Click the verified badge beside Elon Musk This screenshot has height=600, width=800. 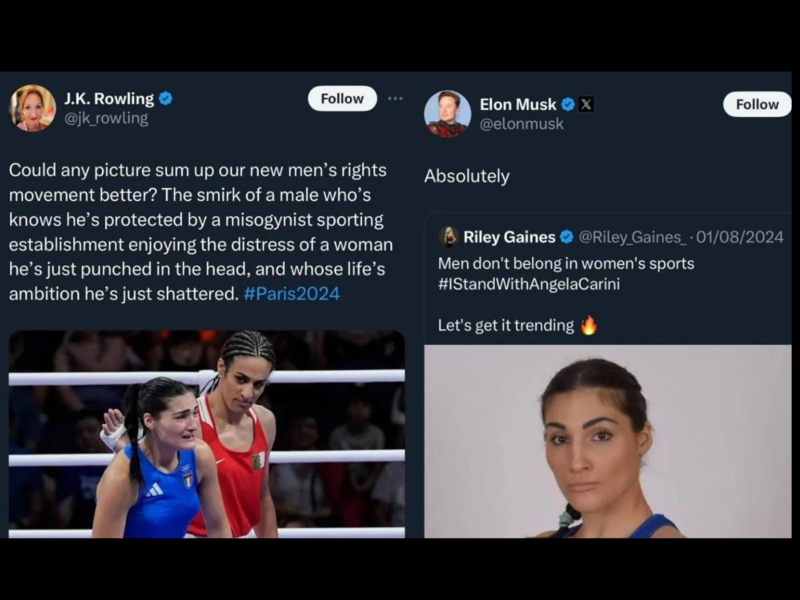pos(567,104)
